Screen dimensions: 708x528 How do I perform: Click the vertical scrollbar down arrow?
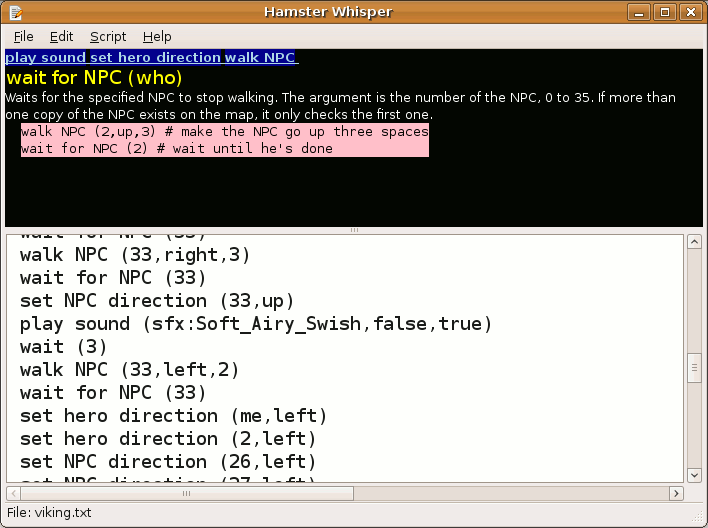point(694,475)
